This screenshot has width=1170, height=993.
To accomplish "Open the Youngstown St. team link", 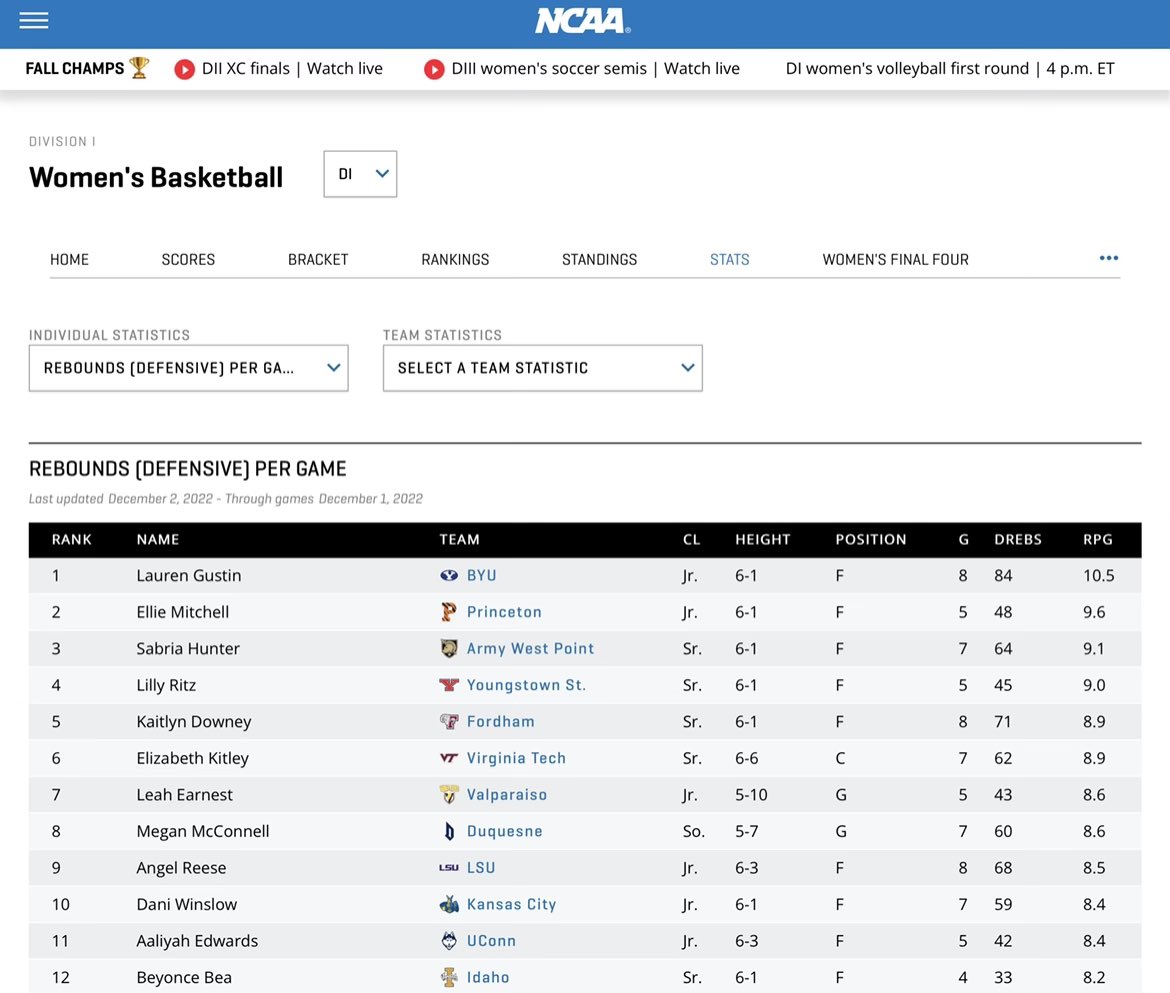I will [x=526, y=685].
